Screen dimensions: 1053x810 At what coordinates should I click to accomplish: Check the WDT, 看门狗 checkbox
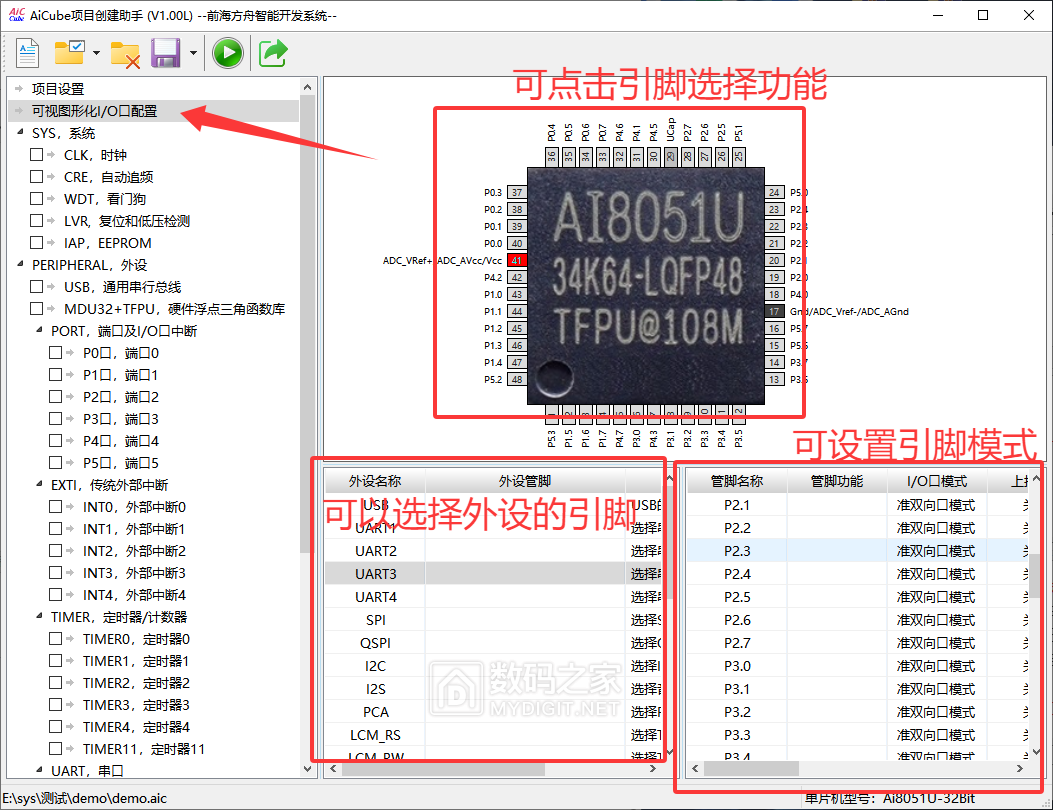(37, 199)
